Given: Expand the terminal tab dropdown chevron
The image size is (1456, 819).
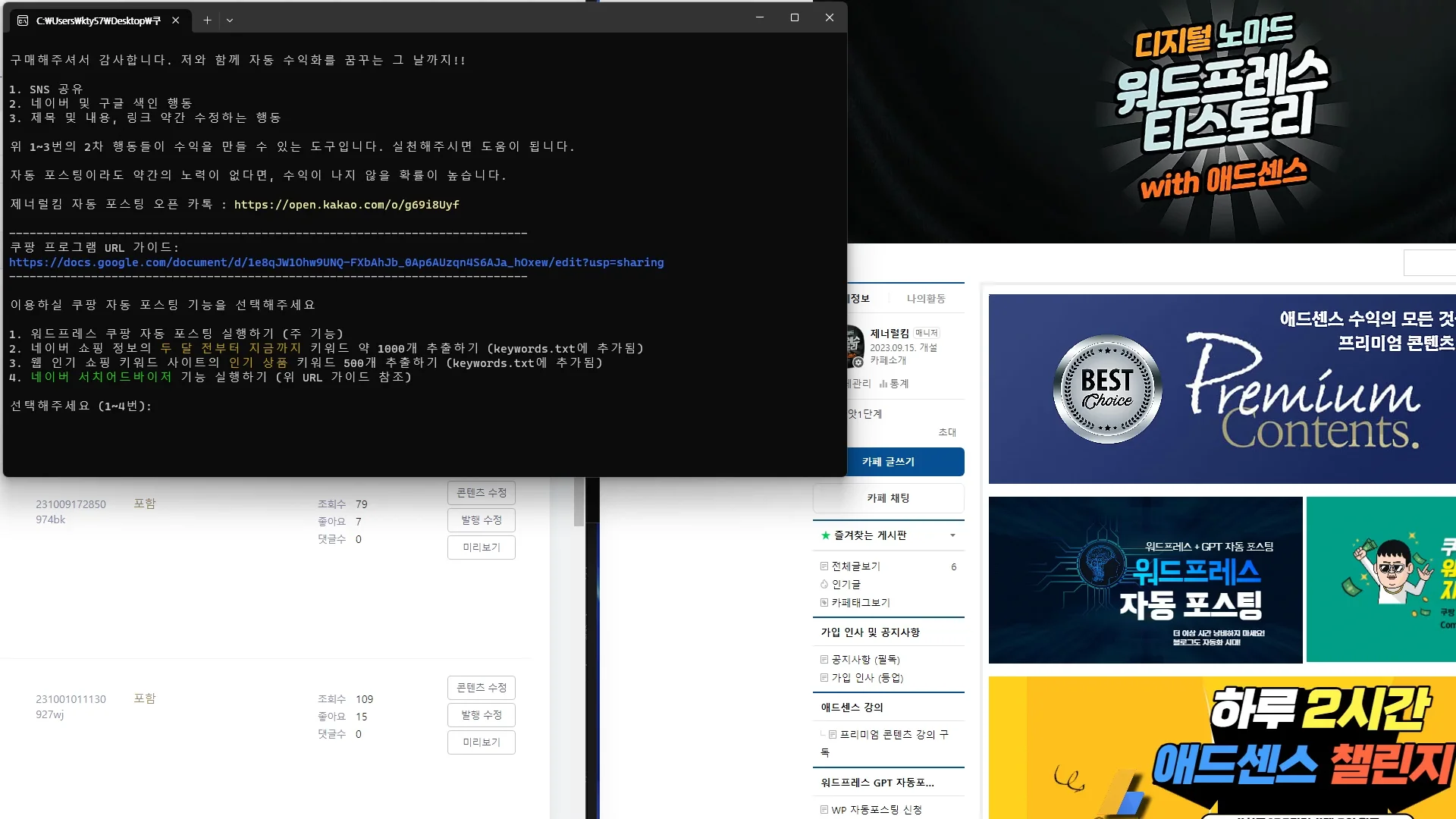Looking at the screenshot, I should (230, 20).
